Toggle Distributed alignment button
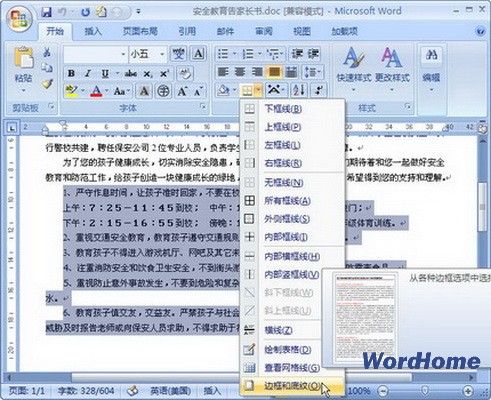The image size is (491, 400). tap(291, 72)
